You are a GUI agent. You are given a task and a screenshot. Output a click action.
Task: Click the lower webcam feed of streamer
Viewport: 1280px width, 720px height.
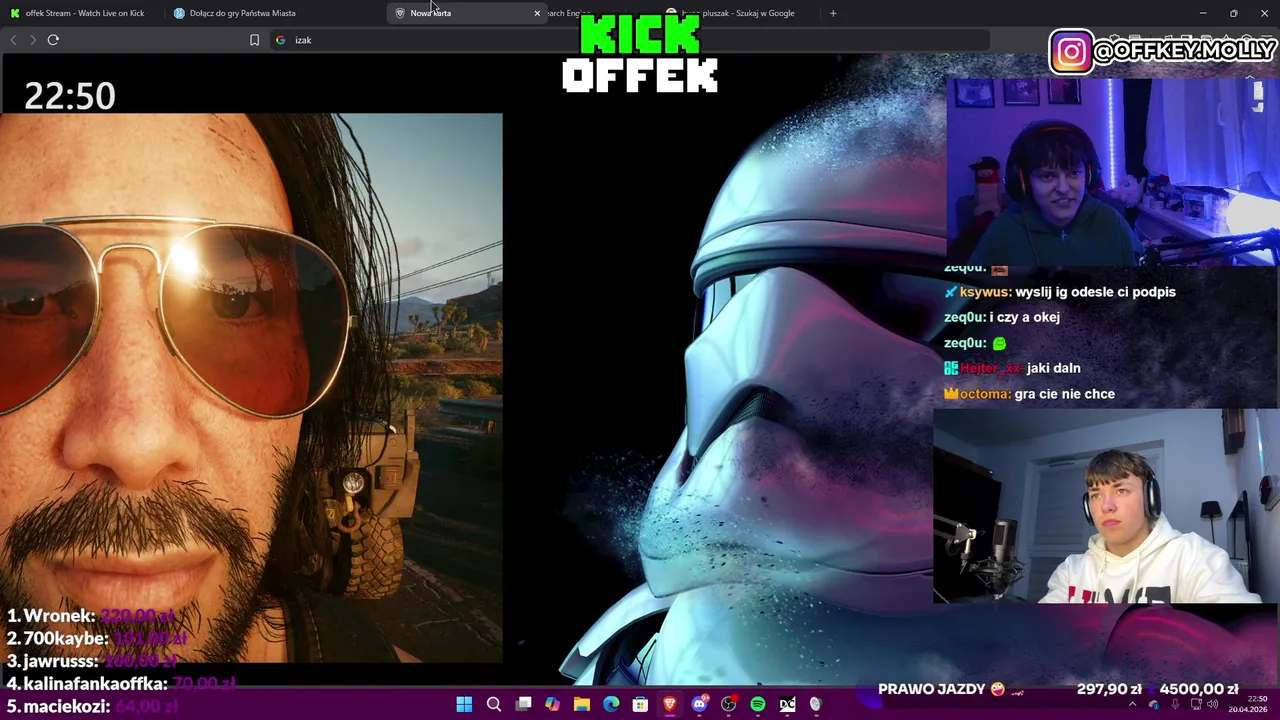(1105, 506)
